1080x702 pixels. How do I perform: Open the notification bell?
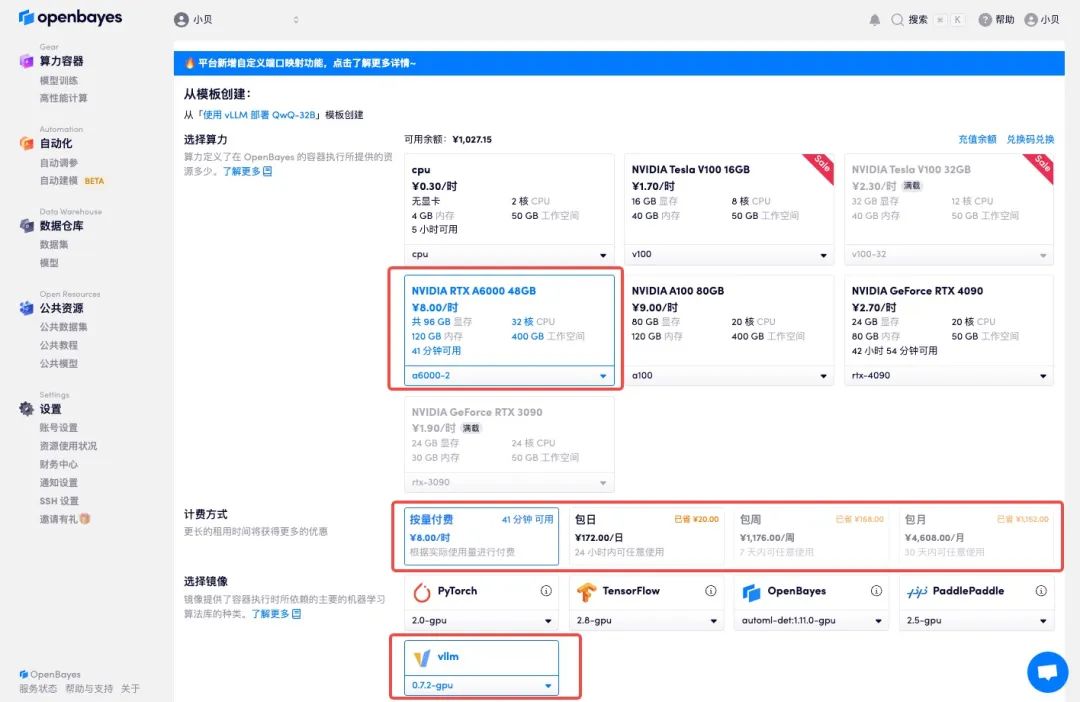coord(875,20)
